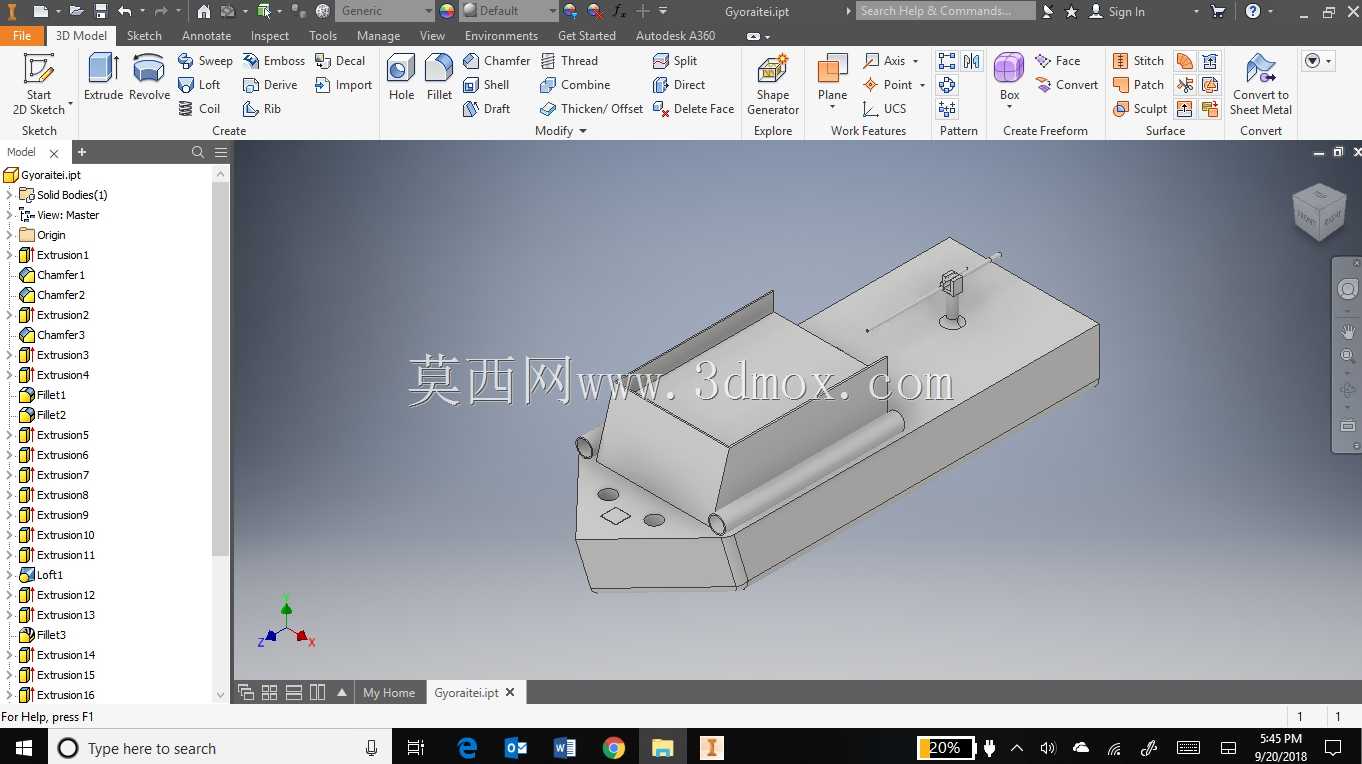Open the Environments tab
This screenshot has height=764, width=1362.
coord(501,35)
